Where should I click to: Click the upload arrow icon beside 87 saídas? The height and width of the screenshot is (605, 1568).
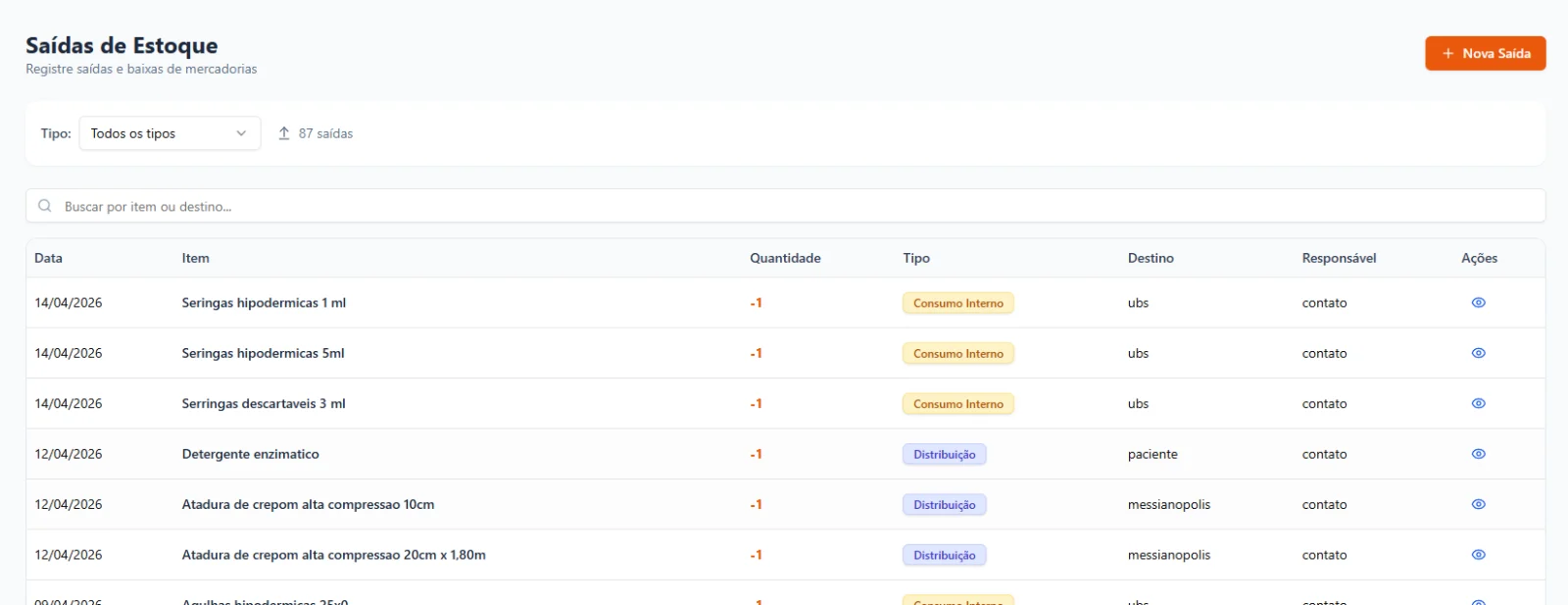point(284,133)
